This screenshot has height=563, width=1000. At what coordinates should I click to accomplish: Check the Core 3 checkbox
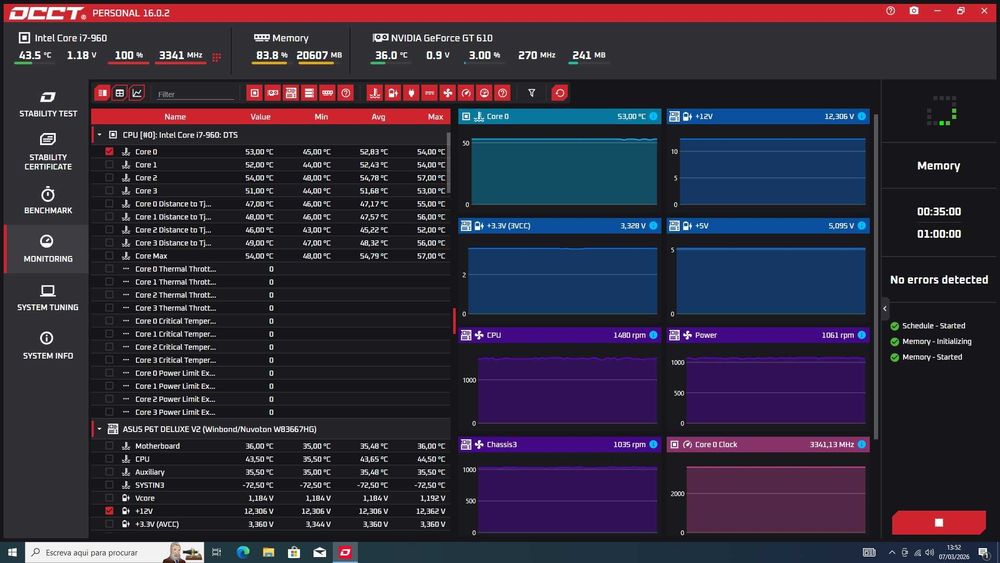coord(109,190)
